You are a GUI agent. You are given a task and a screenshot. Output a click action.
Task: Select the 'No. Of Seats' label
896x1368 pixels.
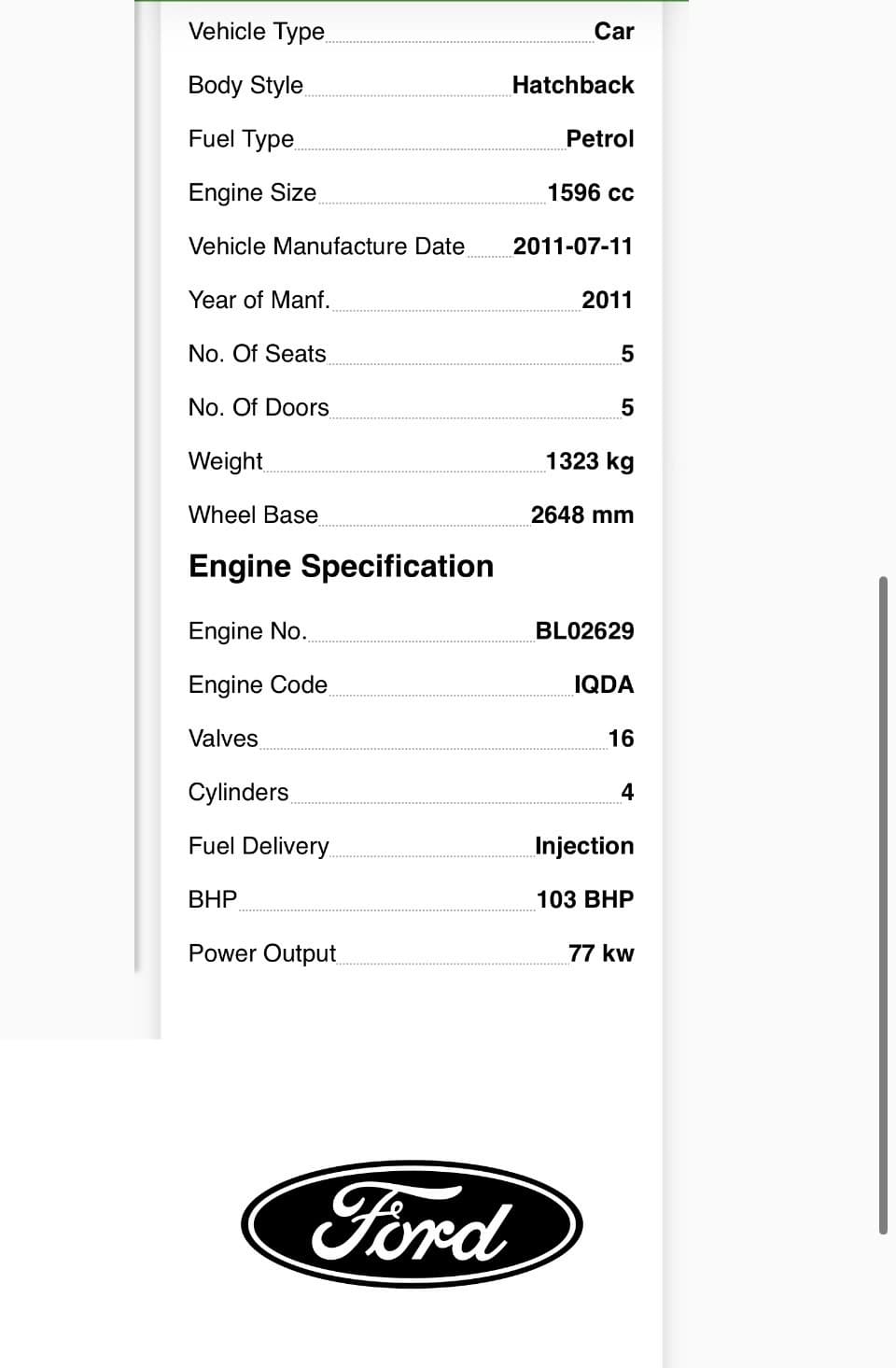tap(258, 354)
